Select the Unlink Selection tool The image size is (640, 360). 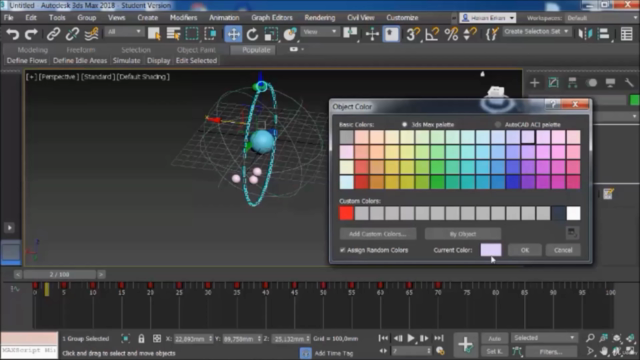point(72,34)
